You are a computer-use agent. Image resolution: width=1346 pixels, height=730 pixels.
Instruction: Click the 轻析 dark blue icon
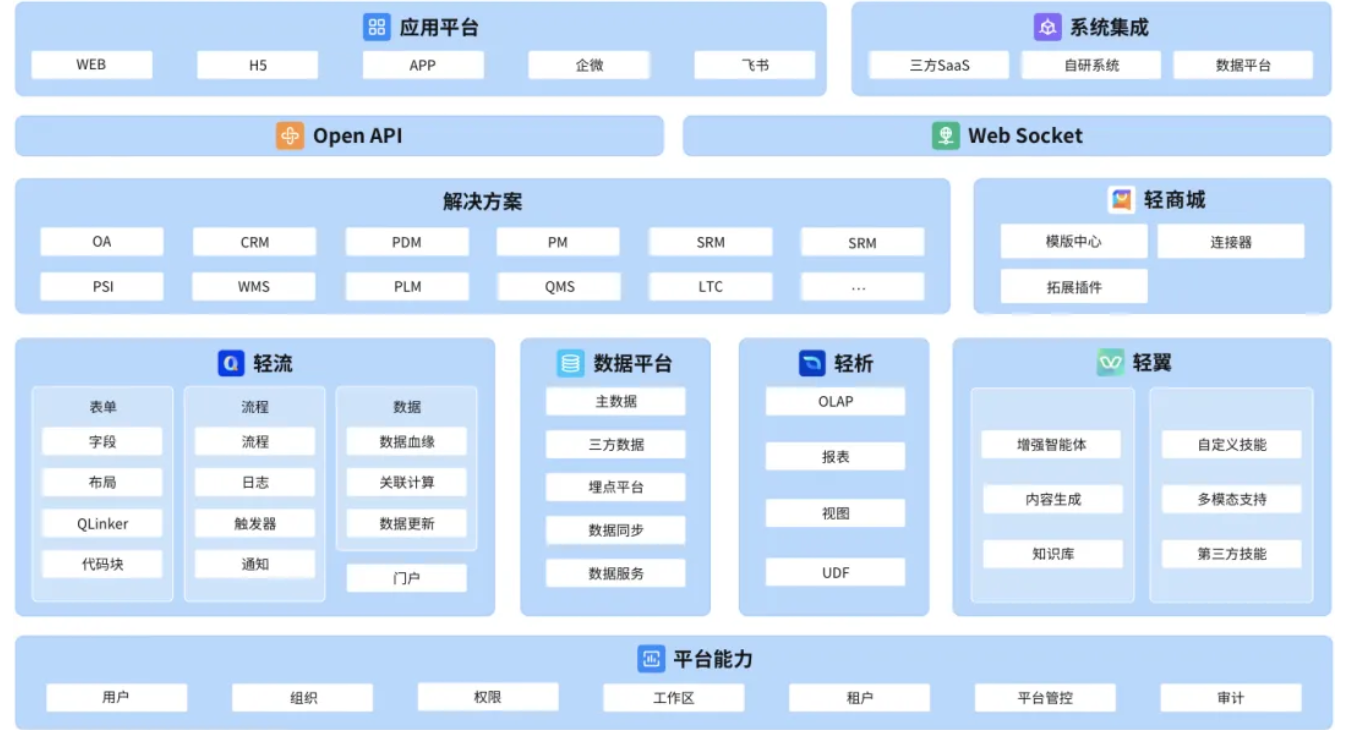coord(811,363)
